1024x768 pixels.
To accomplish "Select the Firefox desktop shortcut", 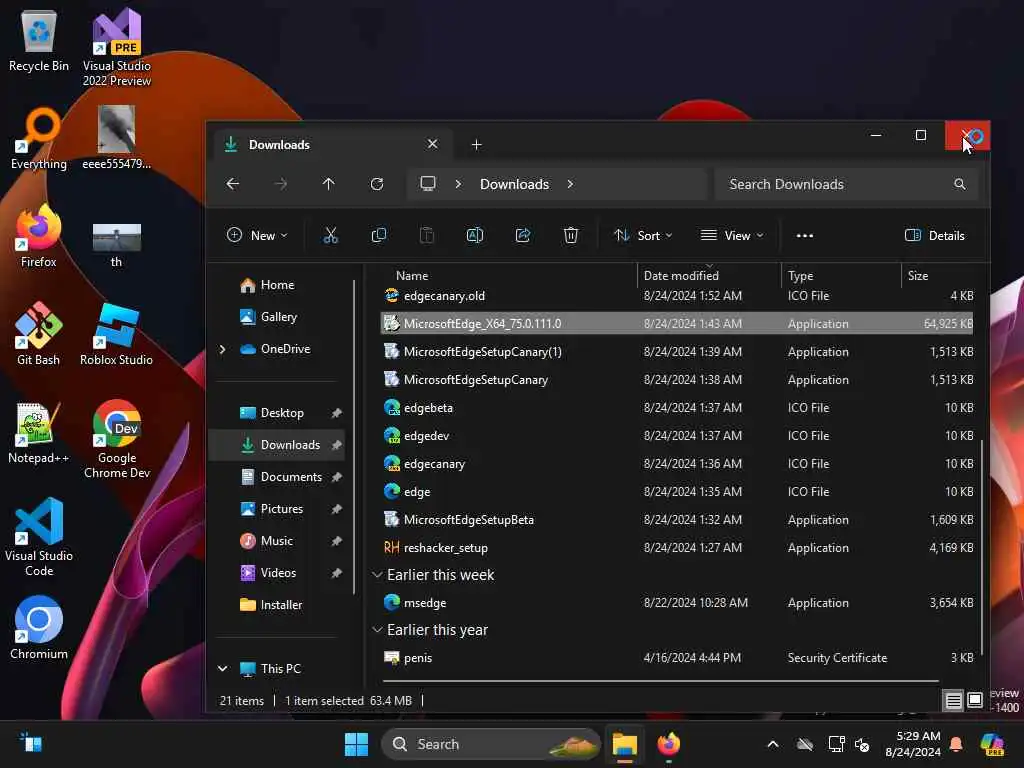I will click(x=39, y=236).
